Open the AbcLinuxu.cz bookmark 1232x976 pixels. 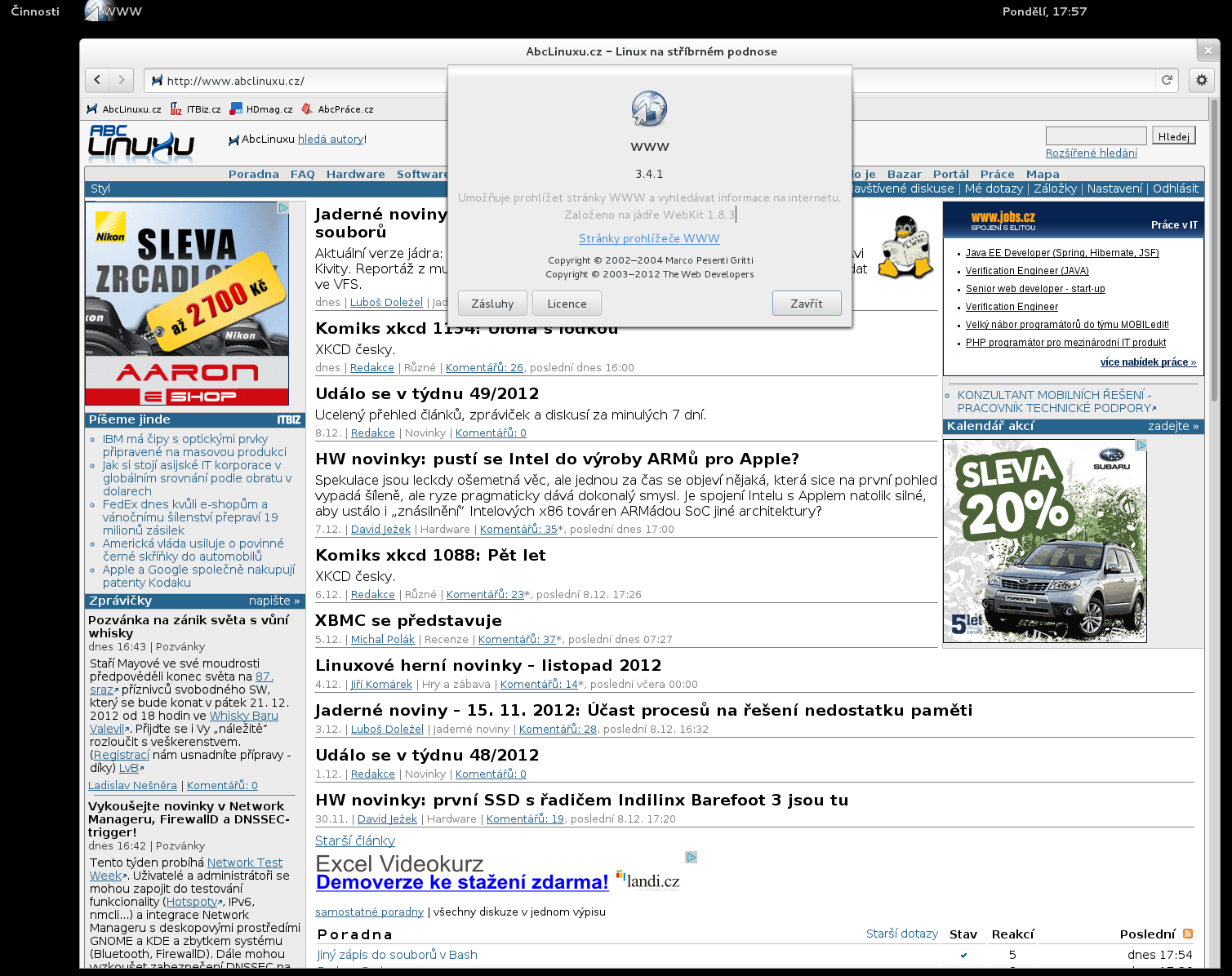click(124, 109)
